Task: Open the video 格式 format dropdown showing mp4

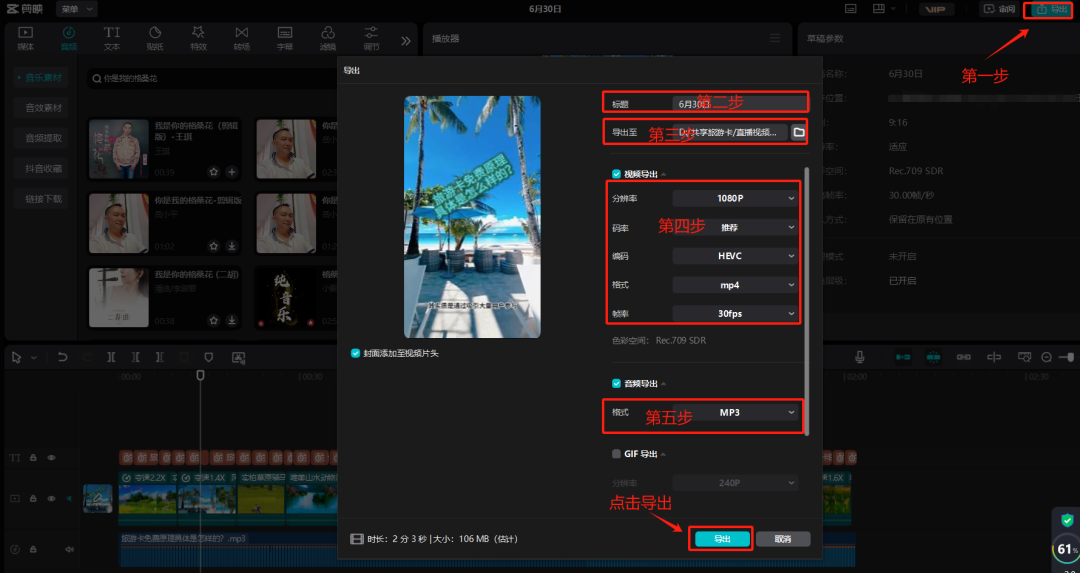Action: pos(735,285)
